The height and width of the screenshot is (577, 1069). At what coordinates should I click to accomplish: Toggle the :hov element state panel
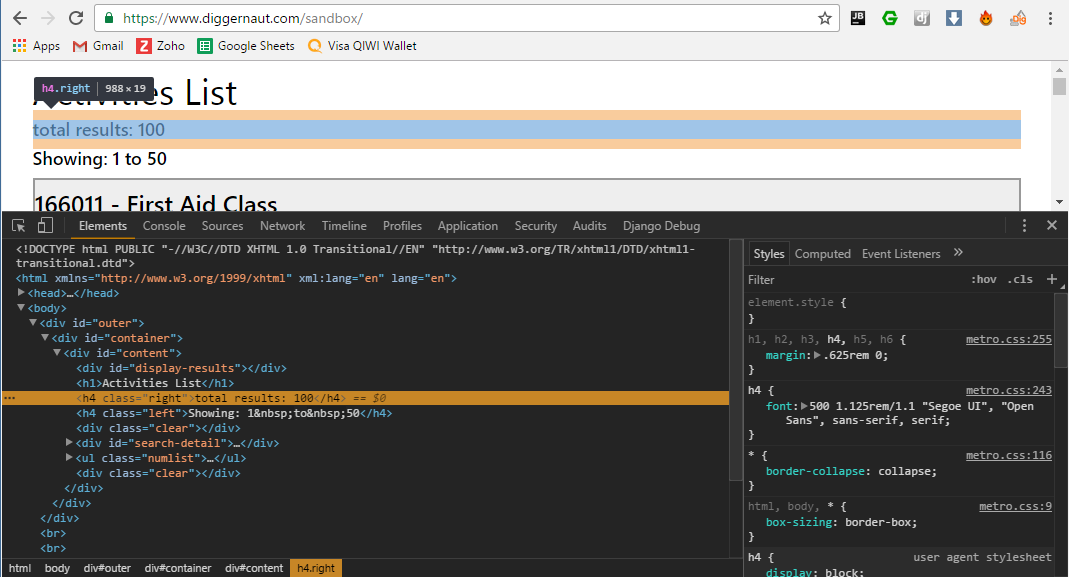coord(983,280)
